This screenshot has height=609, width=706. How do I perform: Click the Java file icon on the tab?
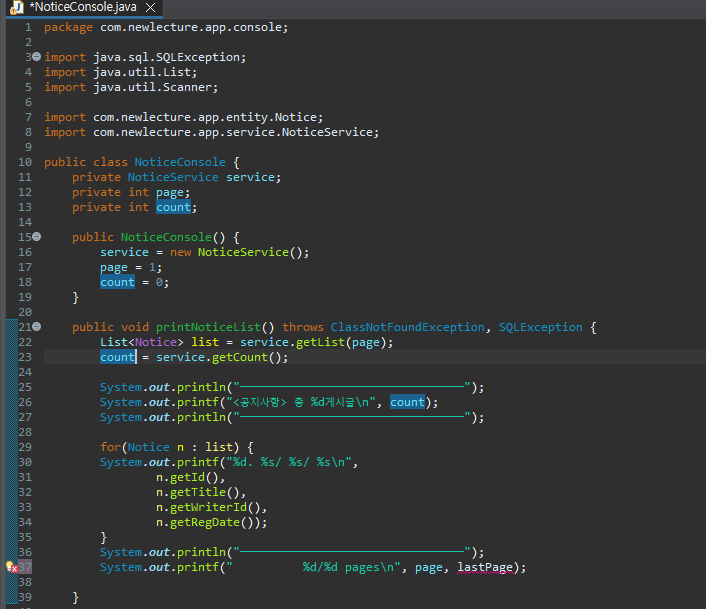[17, 7]
